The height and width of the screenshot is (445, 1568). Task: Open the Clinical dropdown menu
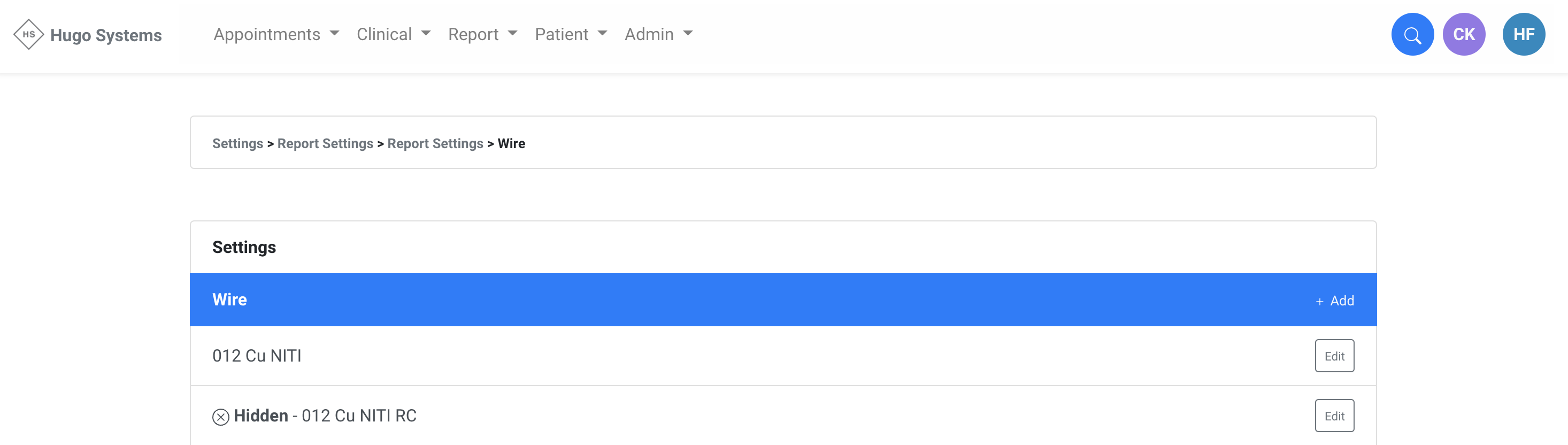pos(393,35)
